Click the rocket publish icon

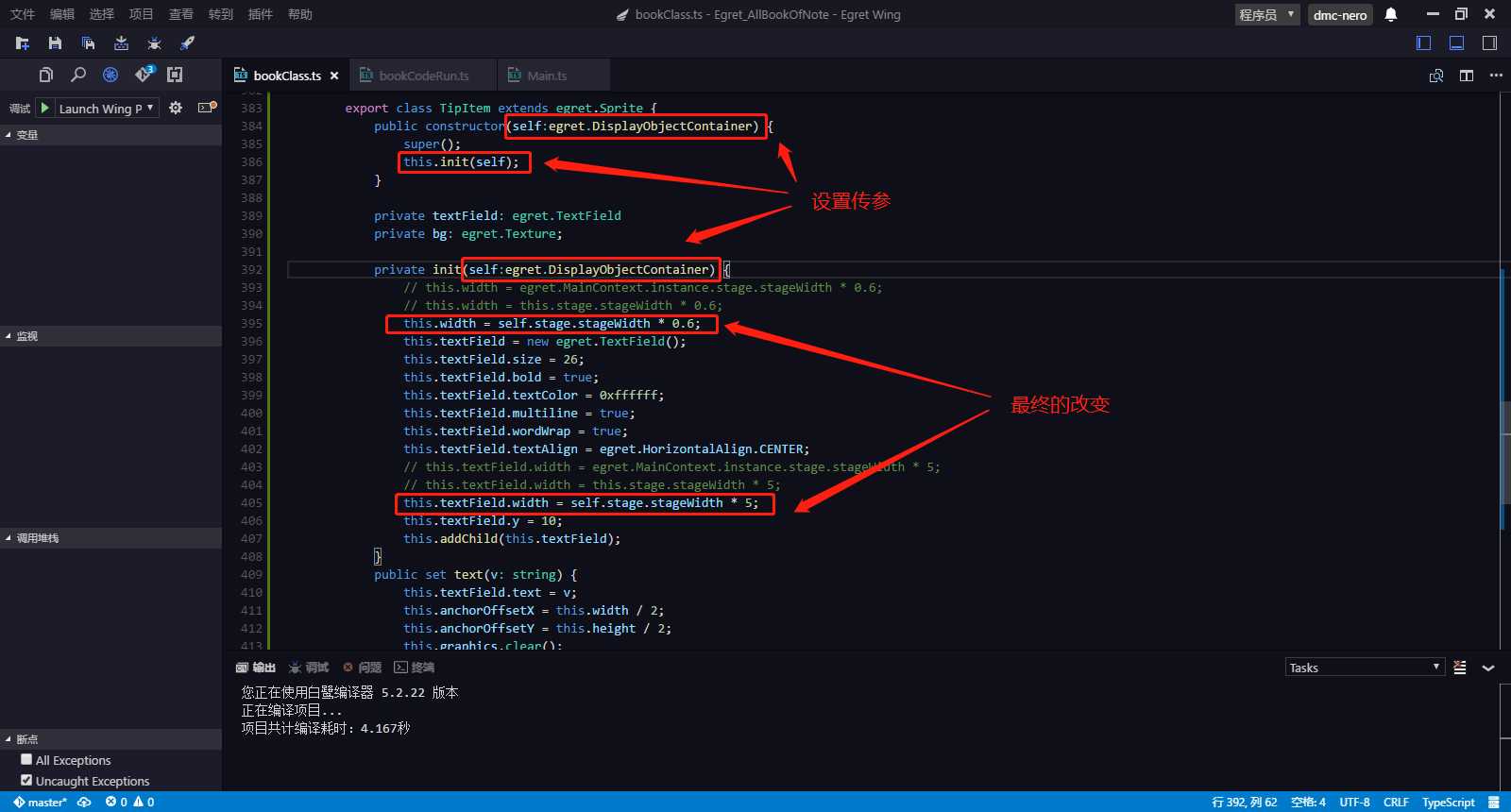187,43
